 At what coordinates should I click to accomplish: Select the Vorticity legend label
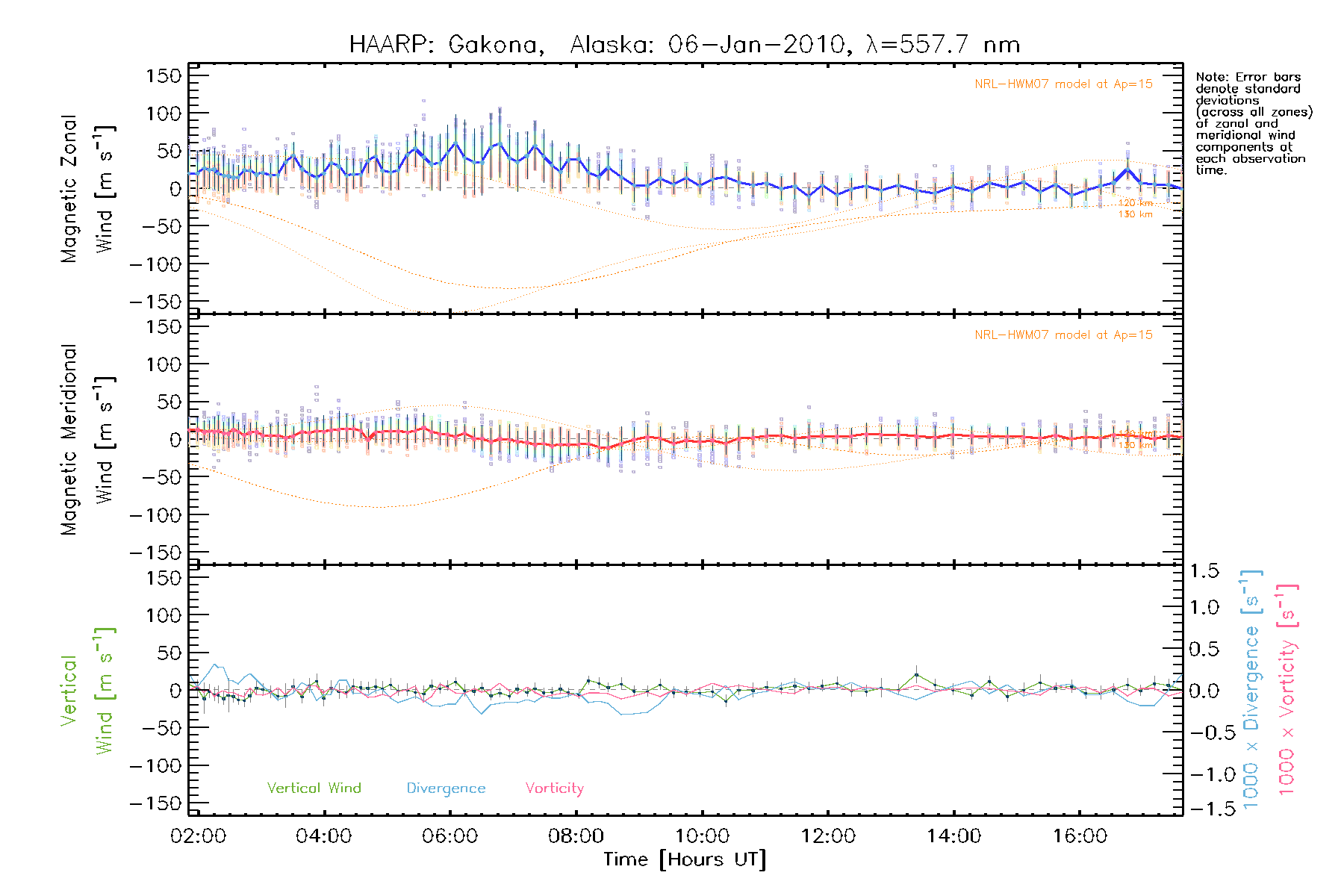tap(554, 788)
